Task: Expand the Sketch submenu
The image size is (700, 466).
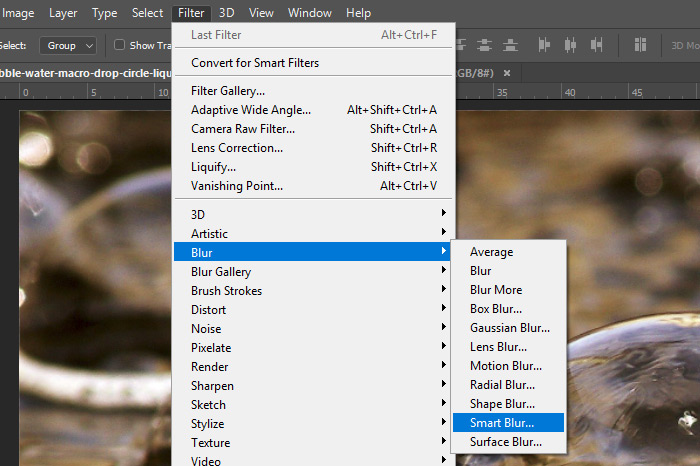Action: click(x=313, y=405)
